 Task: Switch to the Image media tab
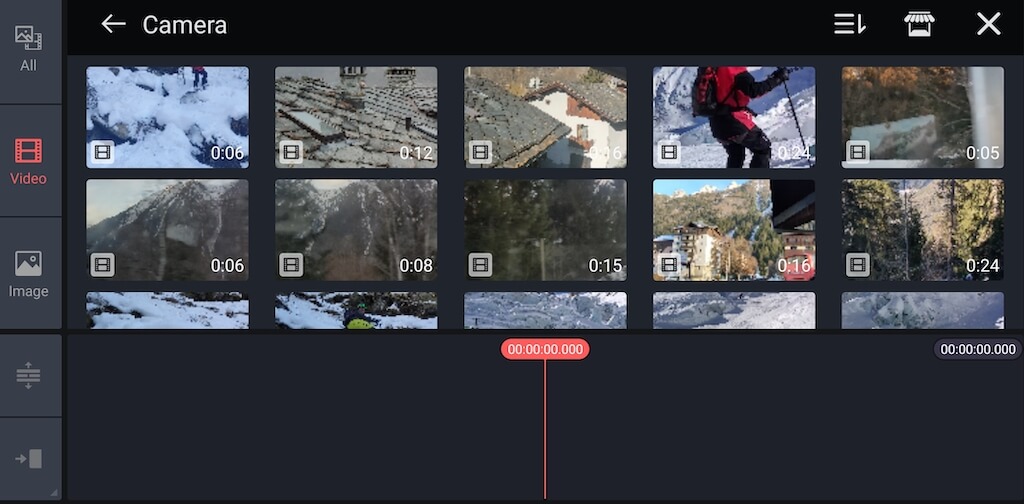(29, 274)
